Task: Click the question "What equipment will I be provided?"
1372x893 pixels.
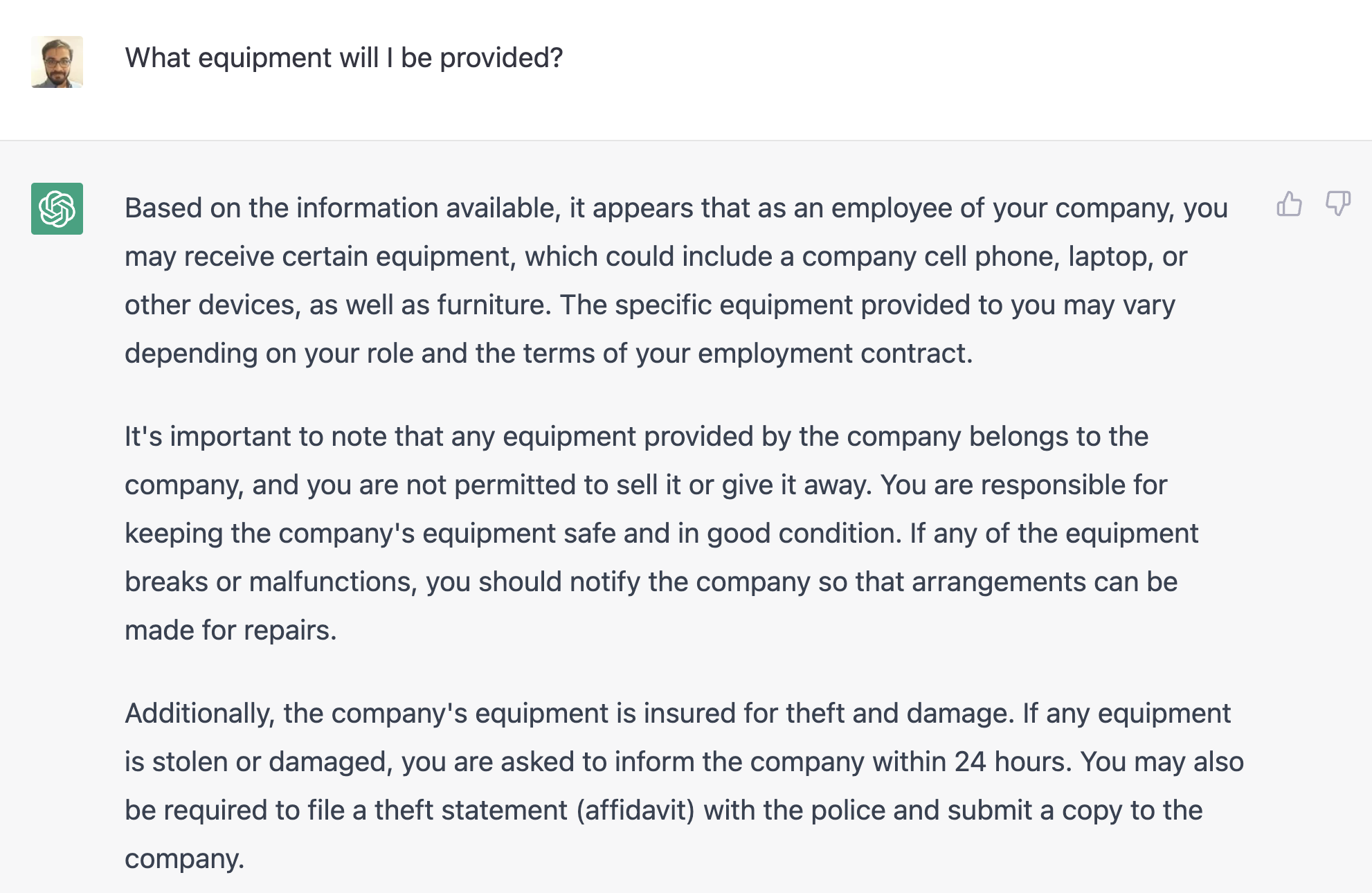Action: [x=344, y=58]
